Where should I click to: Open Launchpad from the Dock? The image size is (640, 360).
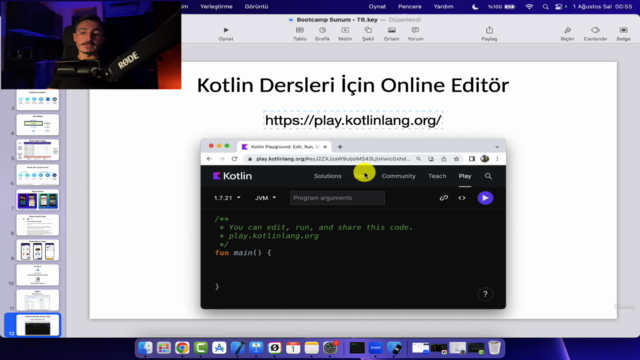pos(164,348)
